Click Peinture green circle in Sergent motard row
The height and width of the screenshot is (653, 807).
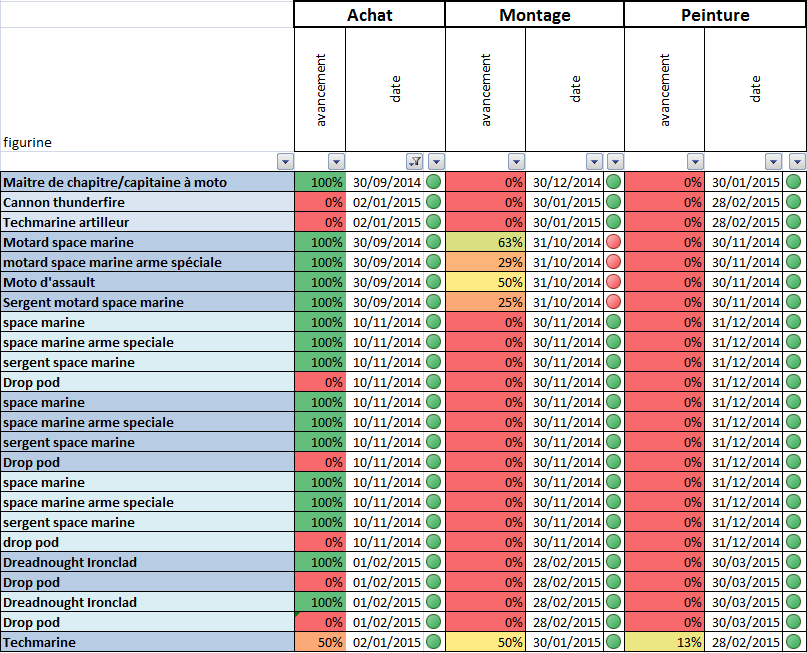click(x=794, y=302)
